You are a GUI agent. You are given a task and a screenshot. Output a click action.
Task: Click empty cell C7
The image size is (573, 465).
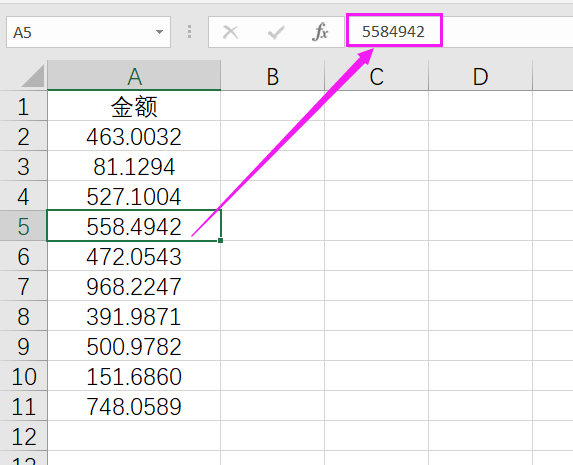coord(376,286)
